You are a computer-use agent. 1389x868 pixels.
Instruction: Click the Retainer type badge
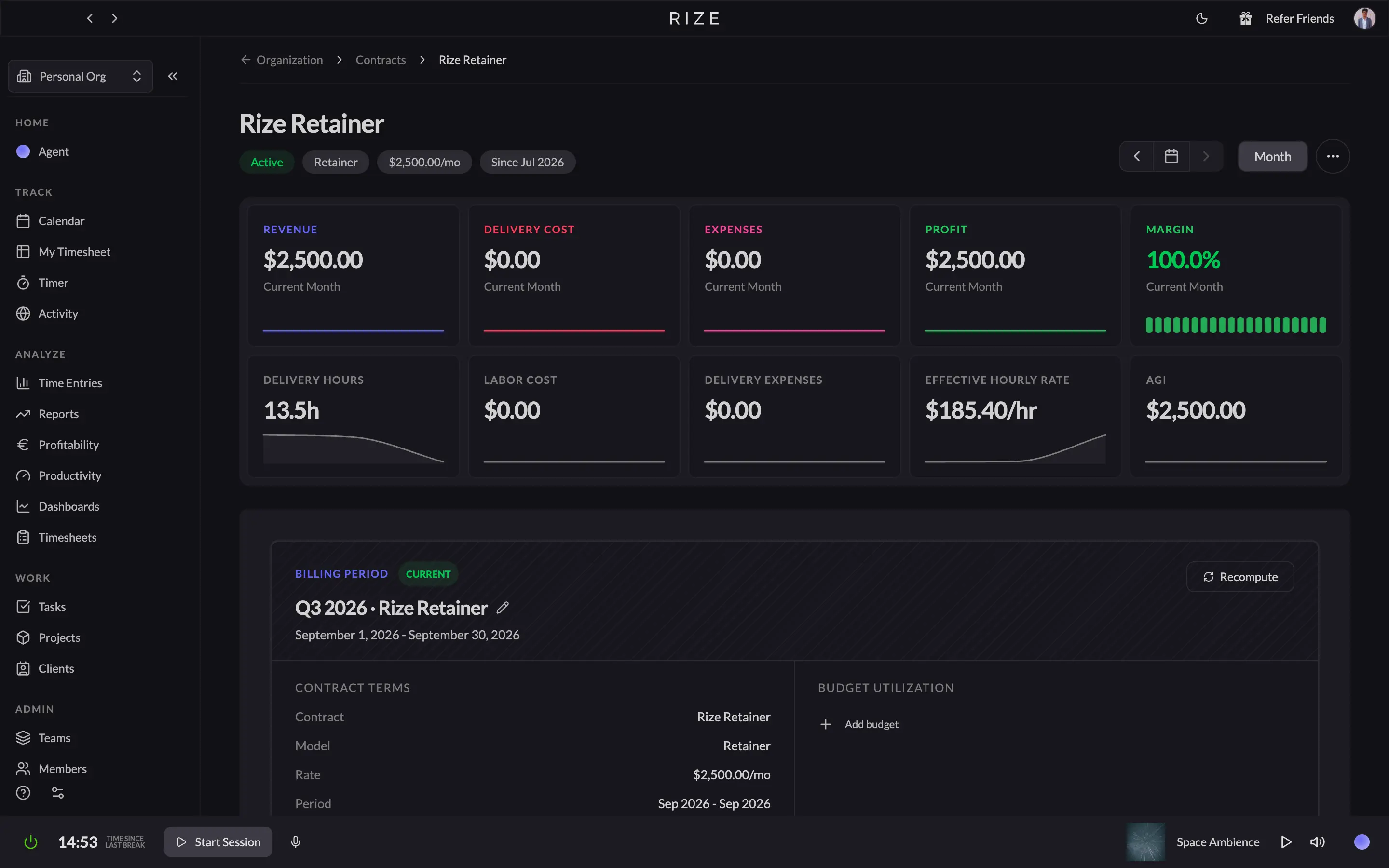(336, 163)
